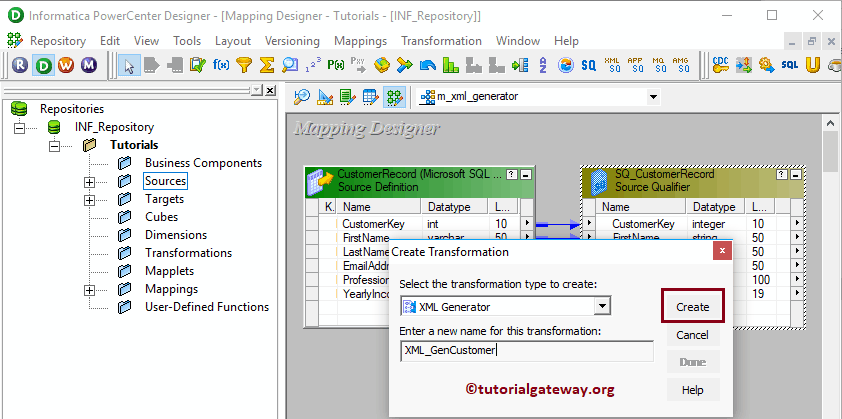Screen dimensions: 842x419
Task: Open the Transformation menu
Action: (441, 41)
